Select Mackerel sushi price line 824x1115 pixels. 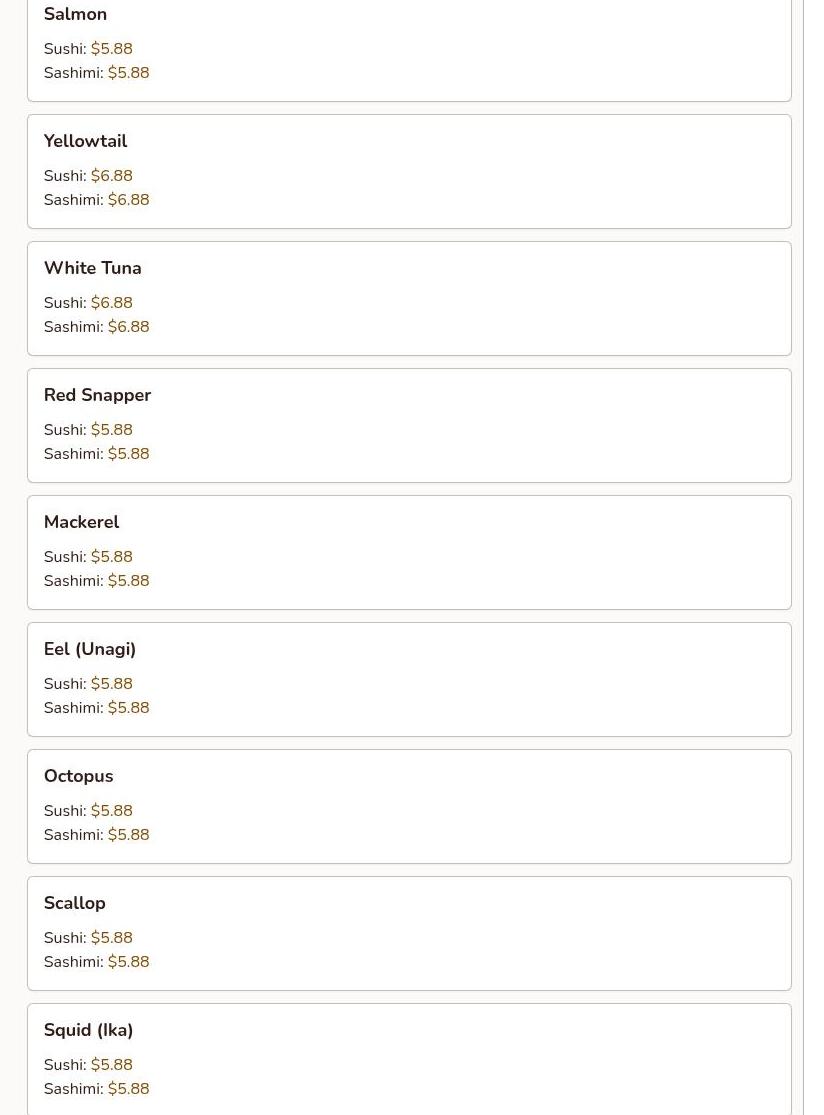(88, 557)
